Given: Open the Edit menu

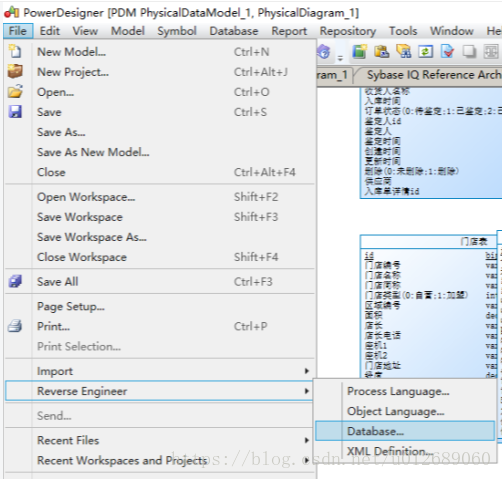Looking at the screenshot, I should tap(50, 31).
